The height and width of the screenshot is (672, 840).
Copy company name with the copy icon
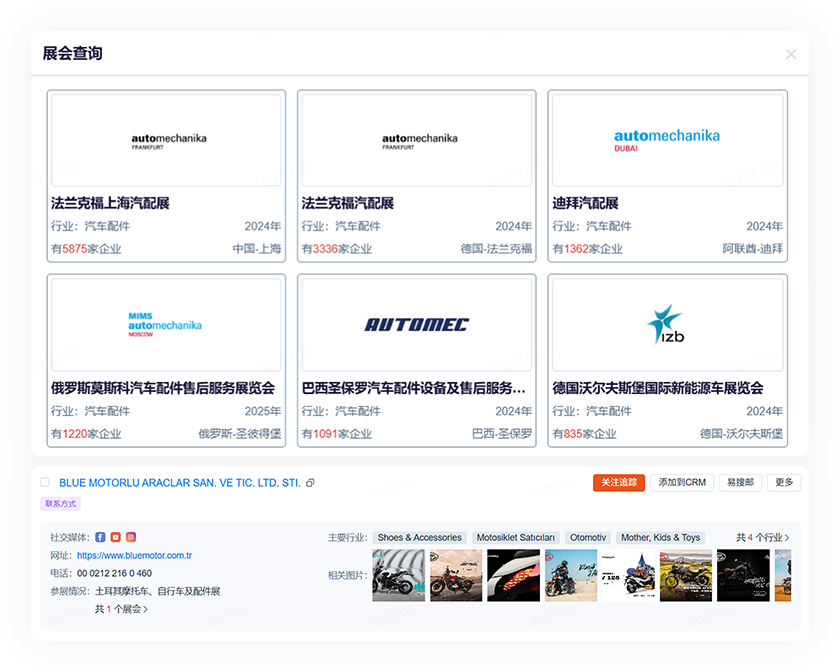310,483
